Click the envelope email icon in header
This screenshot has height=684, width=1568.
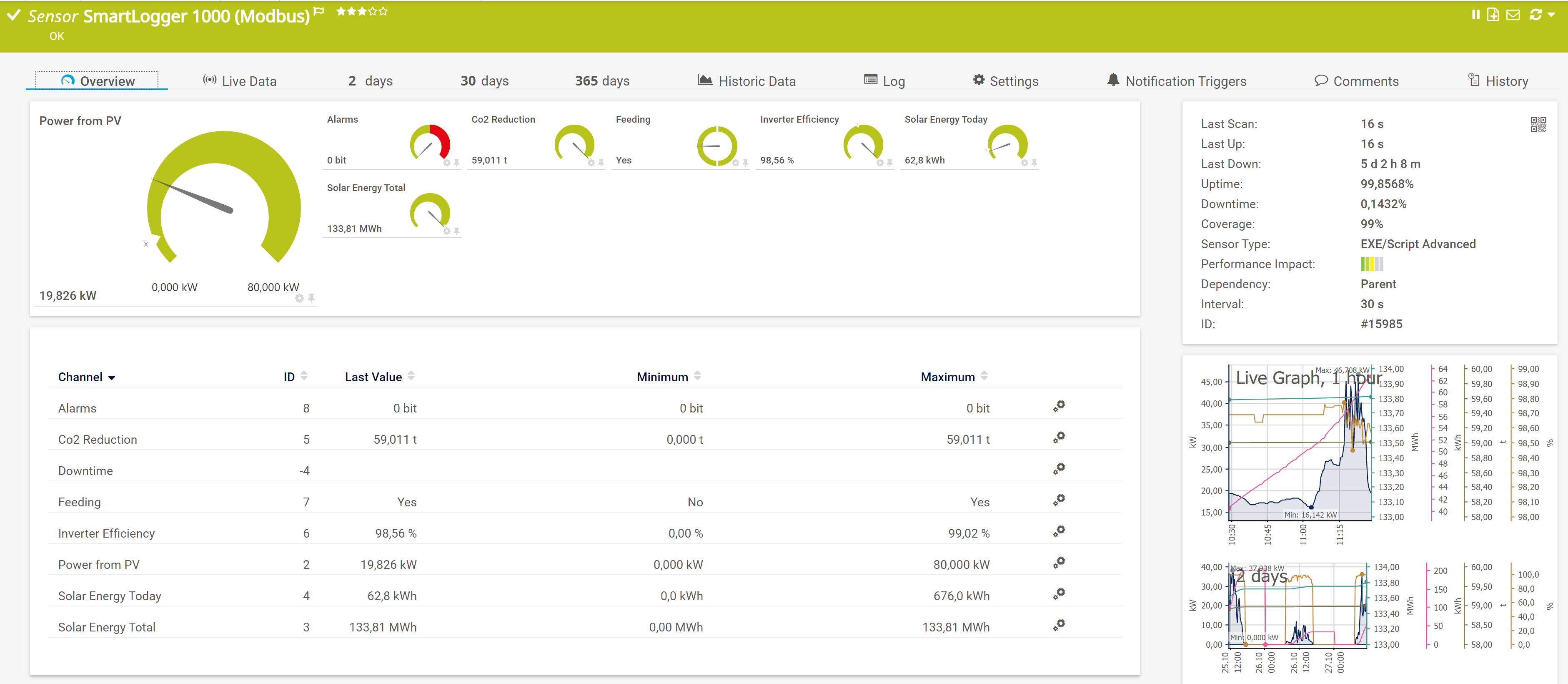tap(1513, 15)
